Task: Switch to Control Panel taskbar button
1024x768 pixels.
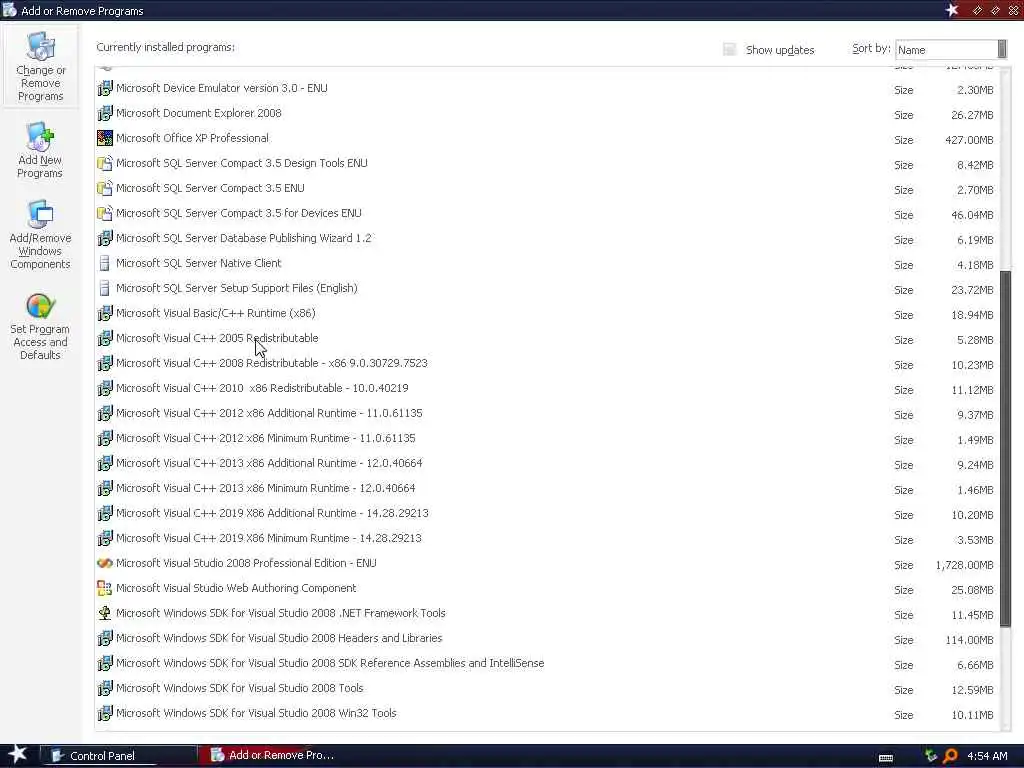Action: pos(120,756)
